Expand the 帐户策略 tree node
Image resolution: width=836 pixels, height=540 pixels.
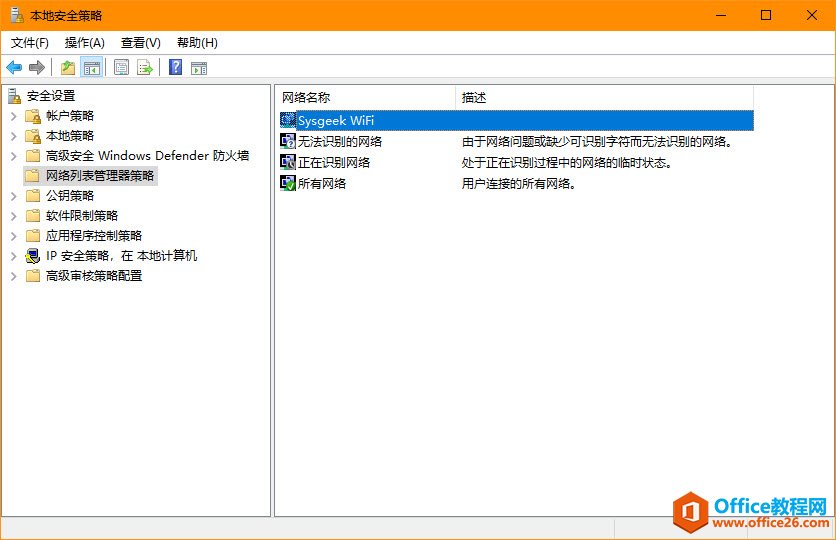(14, 116)
